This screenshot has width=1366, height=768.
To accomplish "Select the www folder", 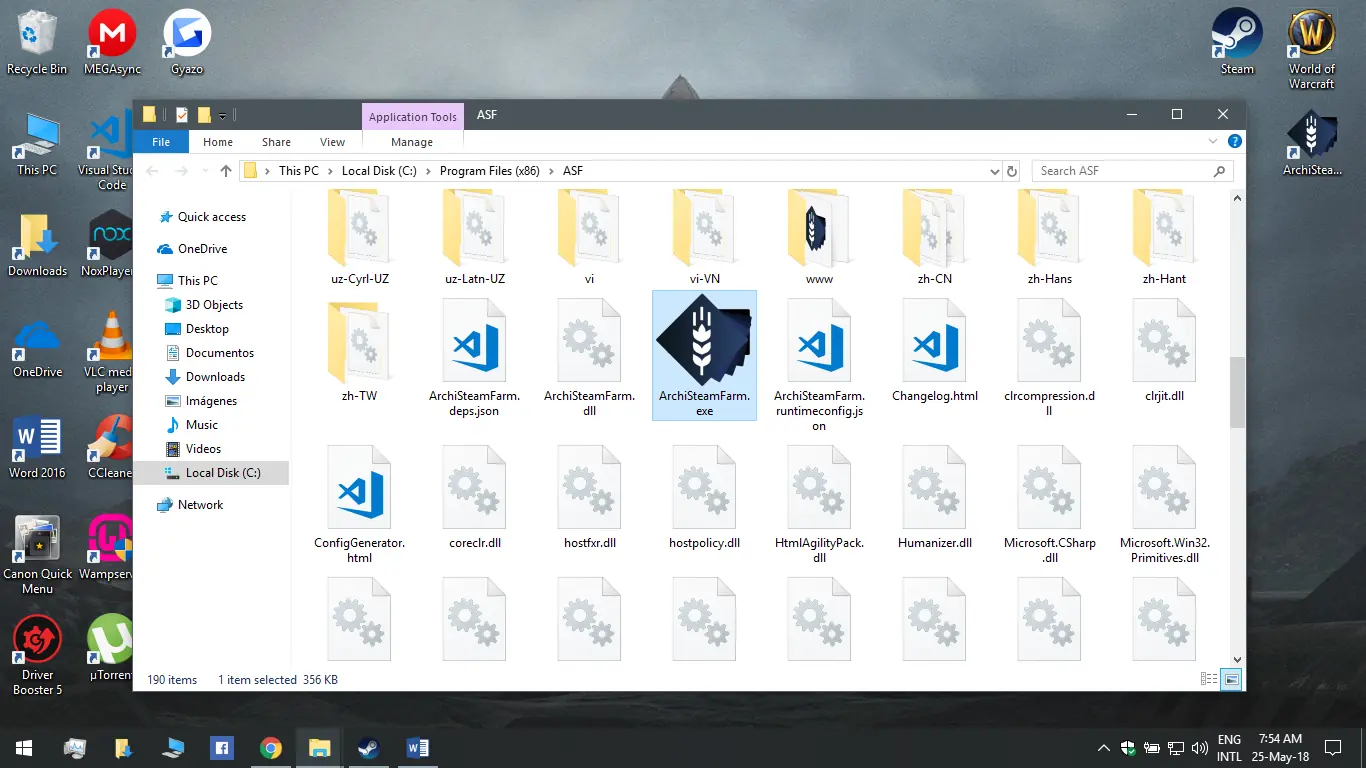I will (819, 238).
